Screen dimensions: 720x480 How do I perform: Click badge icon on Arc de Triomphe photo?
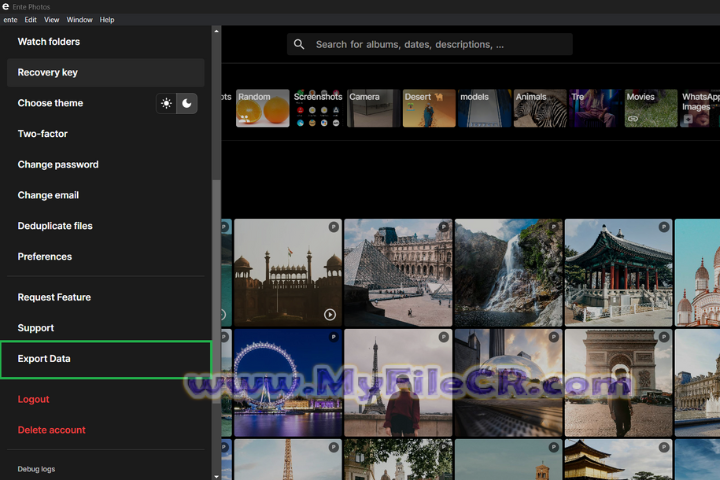coord(664,337)
